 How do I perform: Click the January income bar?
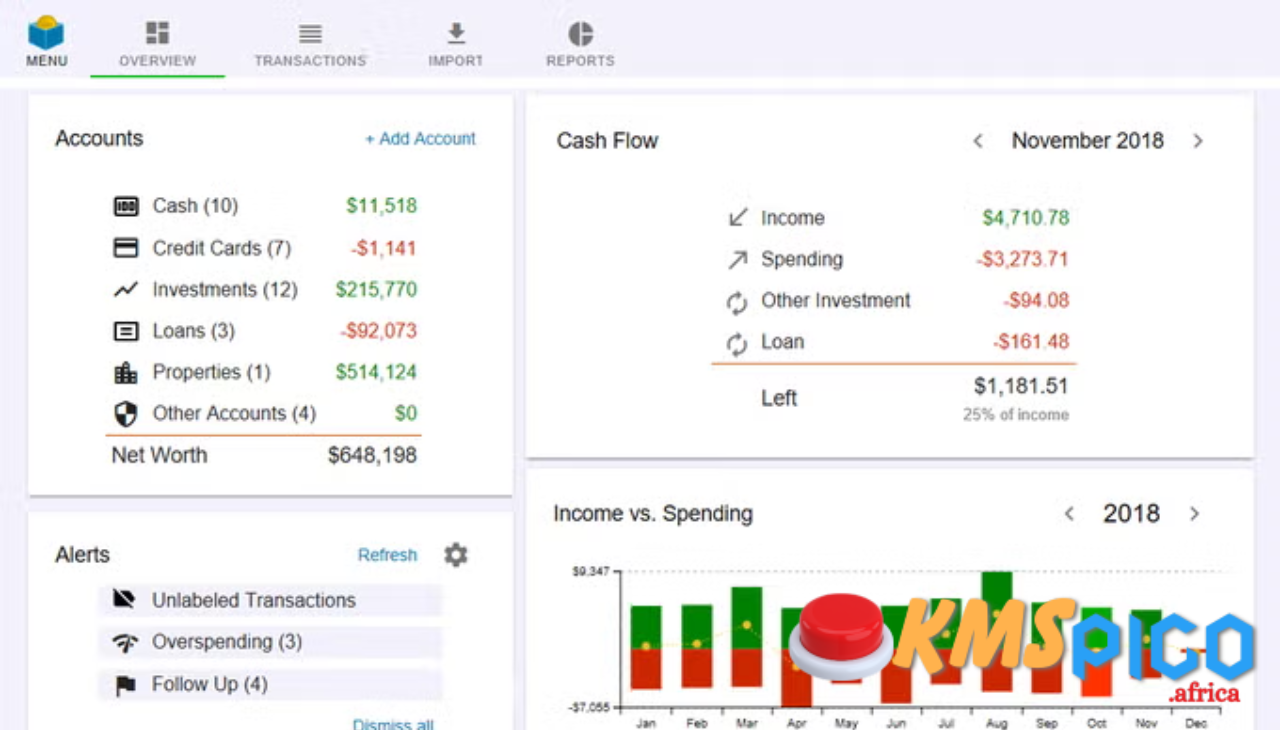click(646, 627)
